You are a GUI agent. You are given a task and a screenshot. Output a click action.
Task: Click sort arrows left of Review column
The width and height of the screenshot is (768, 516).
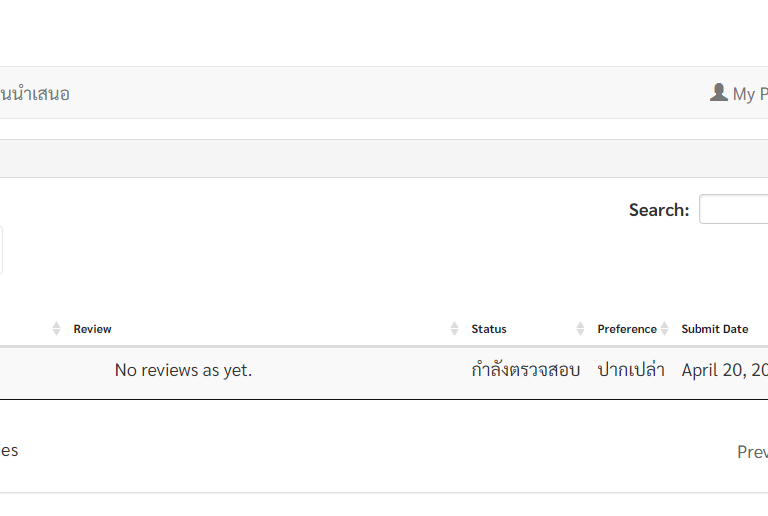[57, 329]
